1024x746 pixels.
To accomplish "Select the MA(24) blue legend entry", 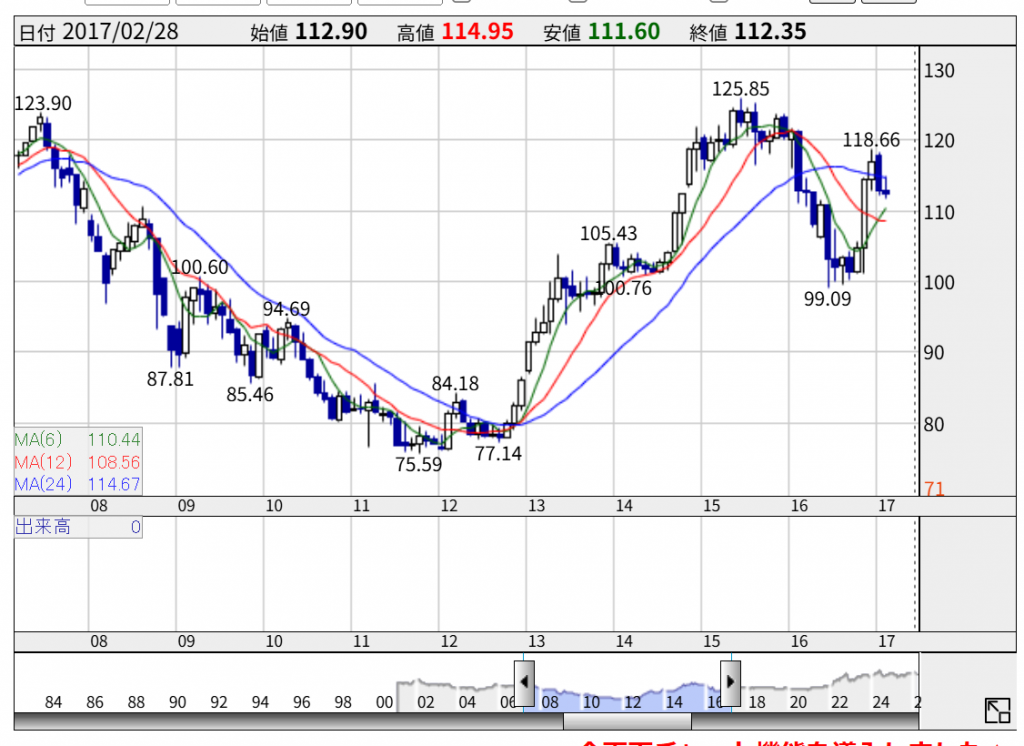I will (x=78, y=485).
